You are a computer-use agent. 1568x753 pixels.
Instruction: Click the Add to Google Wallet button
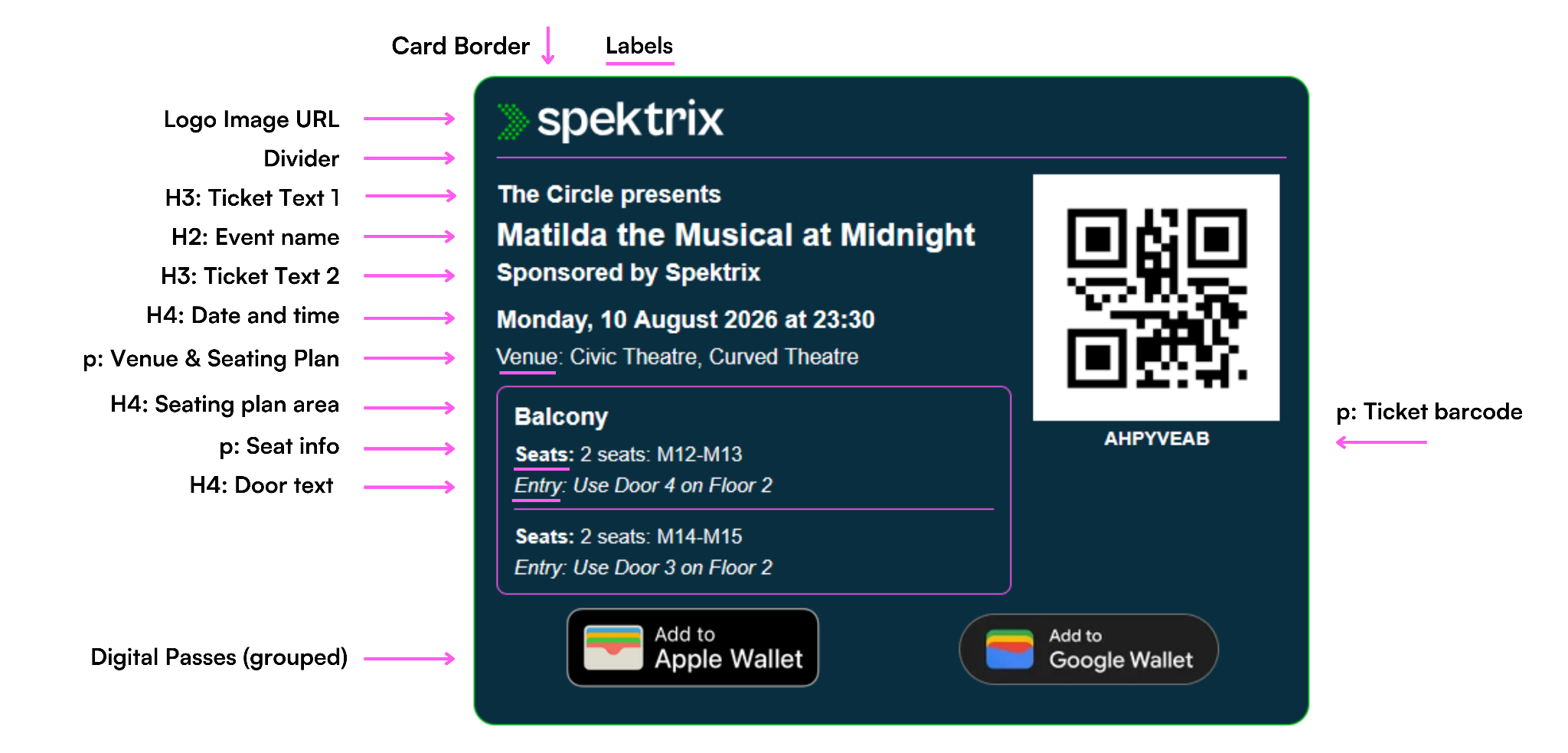coord(1088,649)
